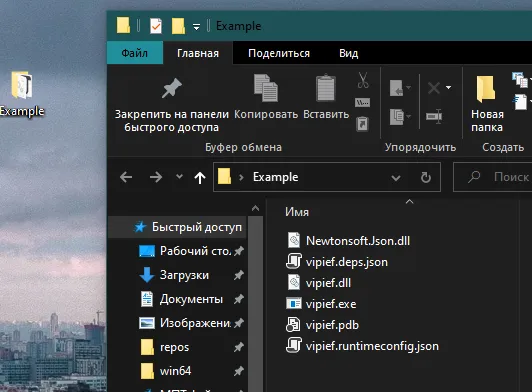Click the Delete X icon

click(x=434, y=88)
